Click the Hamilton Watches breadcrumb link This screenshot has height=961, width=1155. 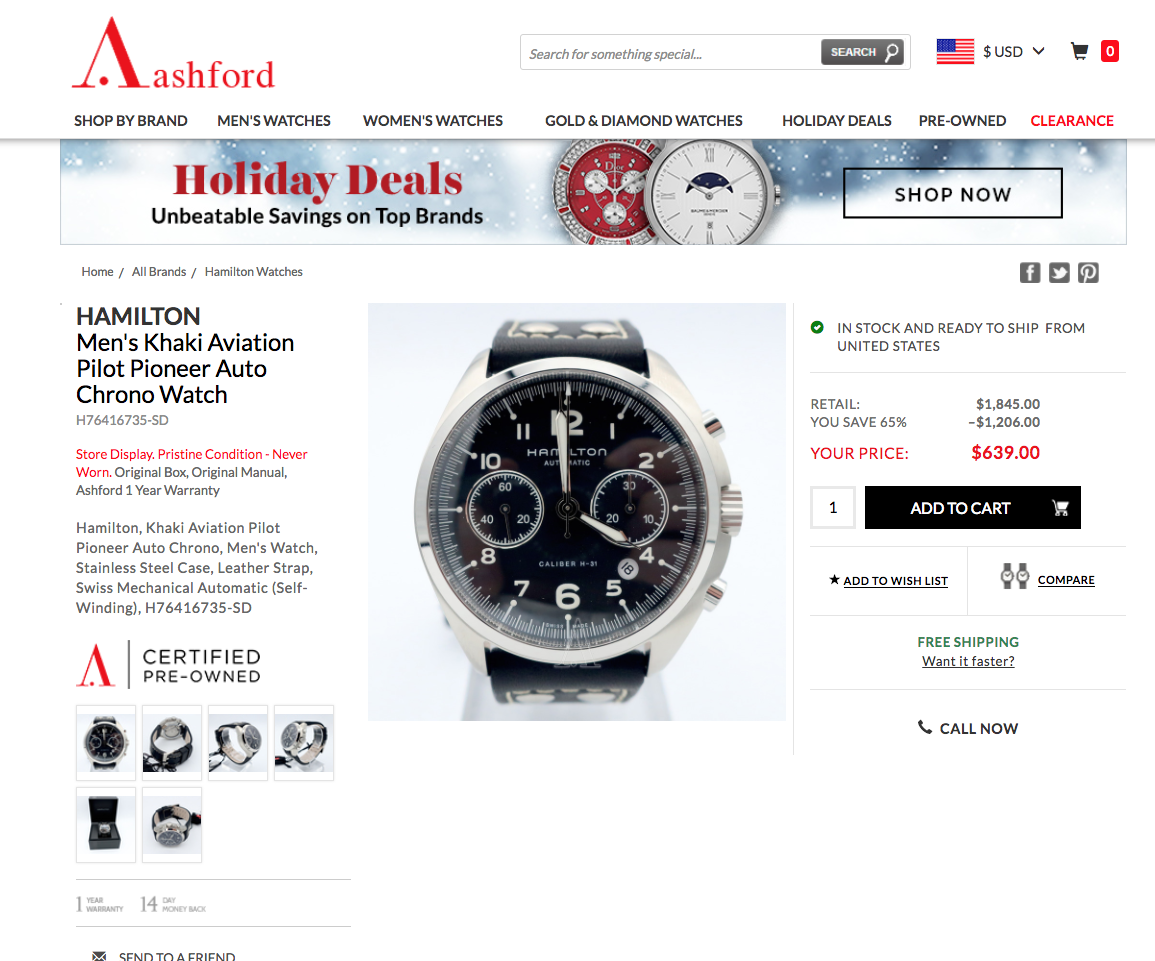(x=253, y=272)
